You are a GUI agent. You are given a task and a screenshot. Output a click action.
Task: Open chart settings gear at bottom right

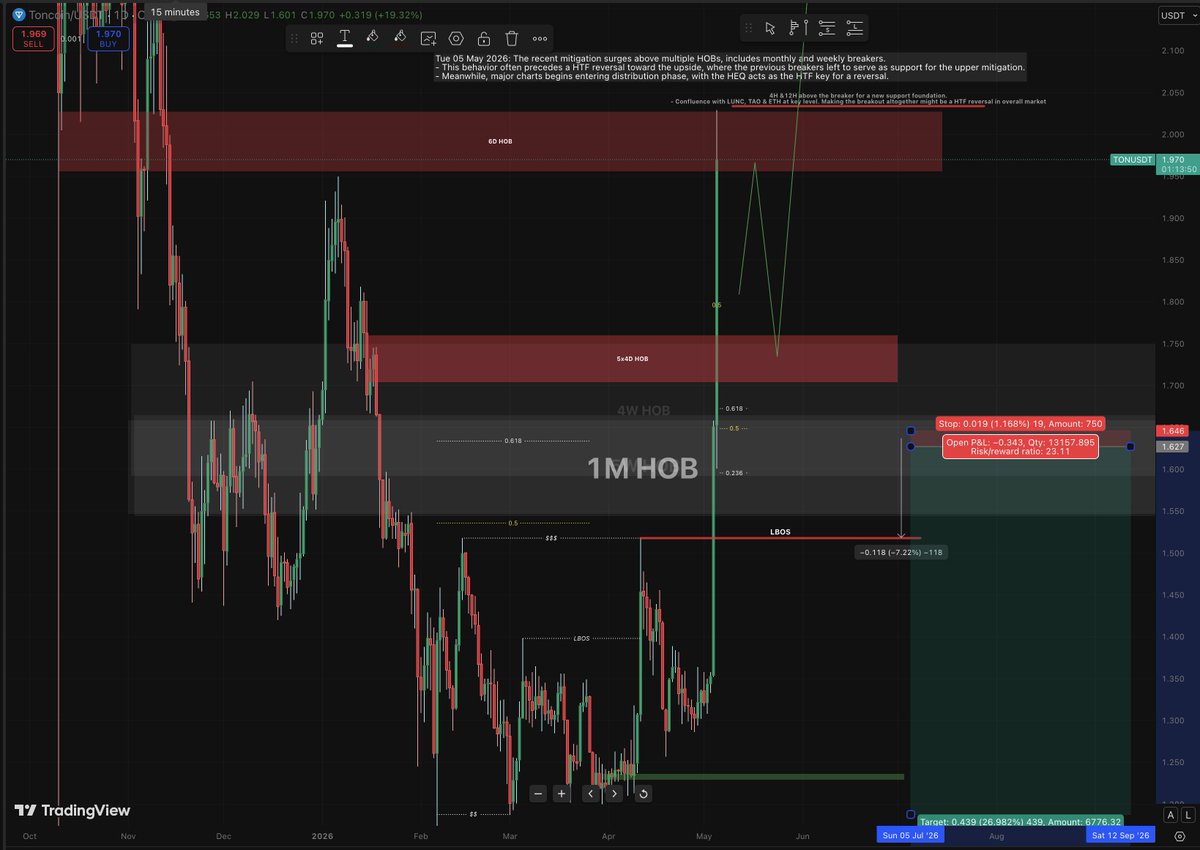pos(1180,835)
